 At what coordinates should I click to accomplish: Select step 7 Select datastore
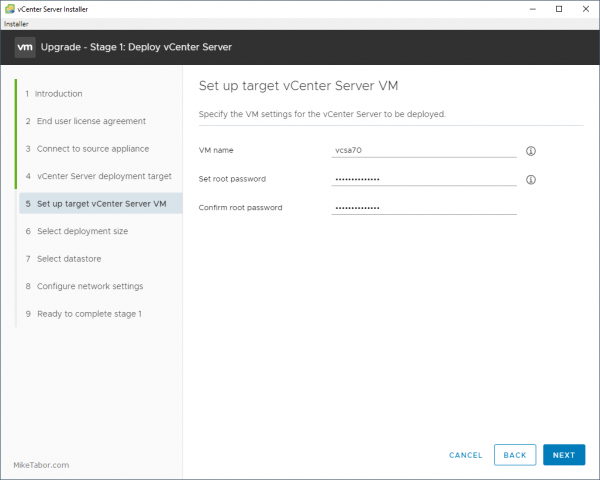[64, 259]
